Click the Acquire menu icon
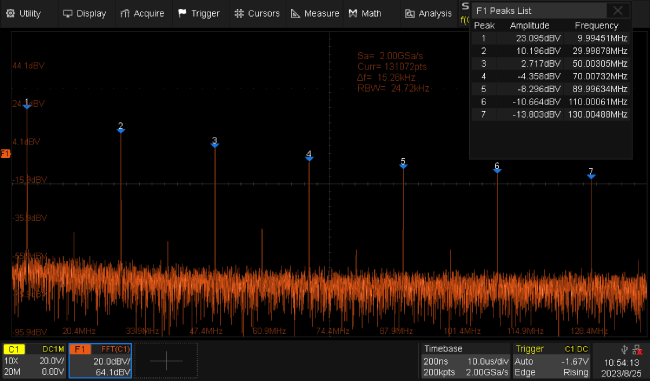This screenshot has width=650, height=381. (125, 14)
